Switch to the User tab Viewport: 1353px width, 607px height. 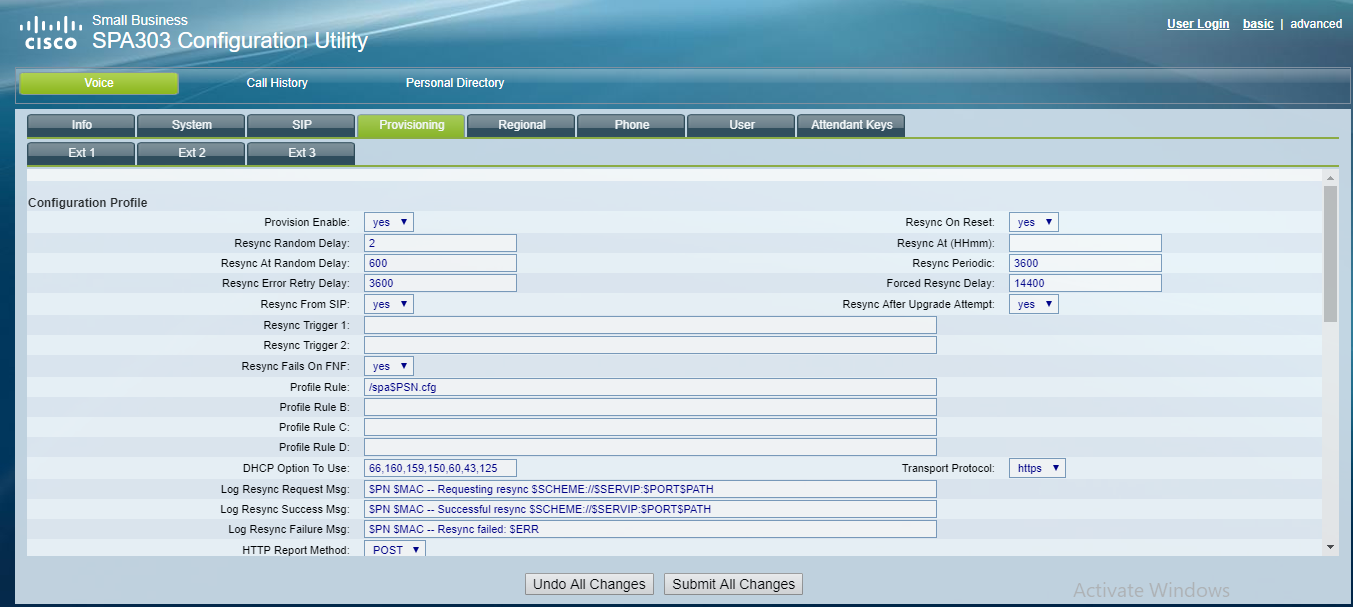(741, 125)
